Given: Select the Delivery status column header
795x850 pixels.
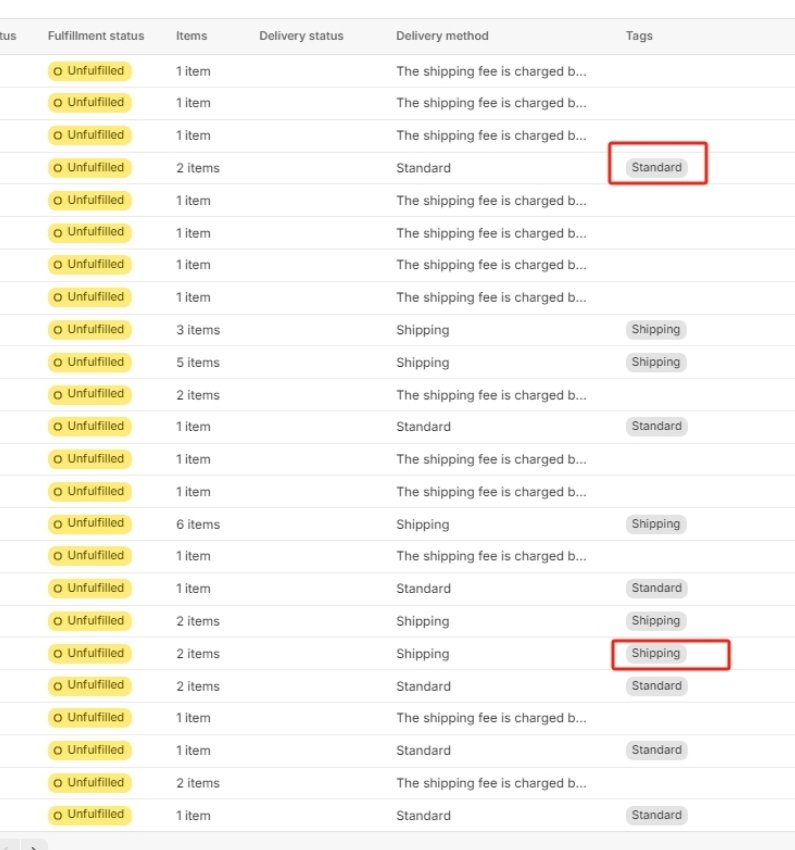Looking at the screenshot, I should 301,36.
